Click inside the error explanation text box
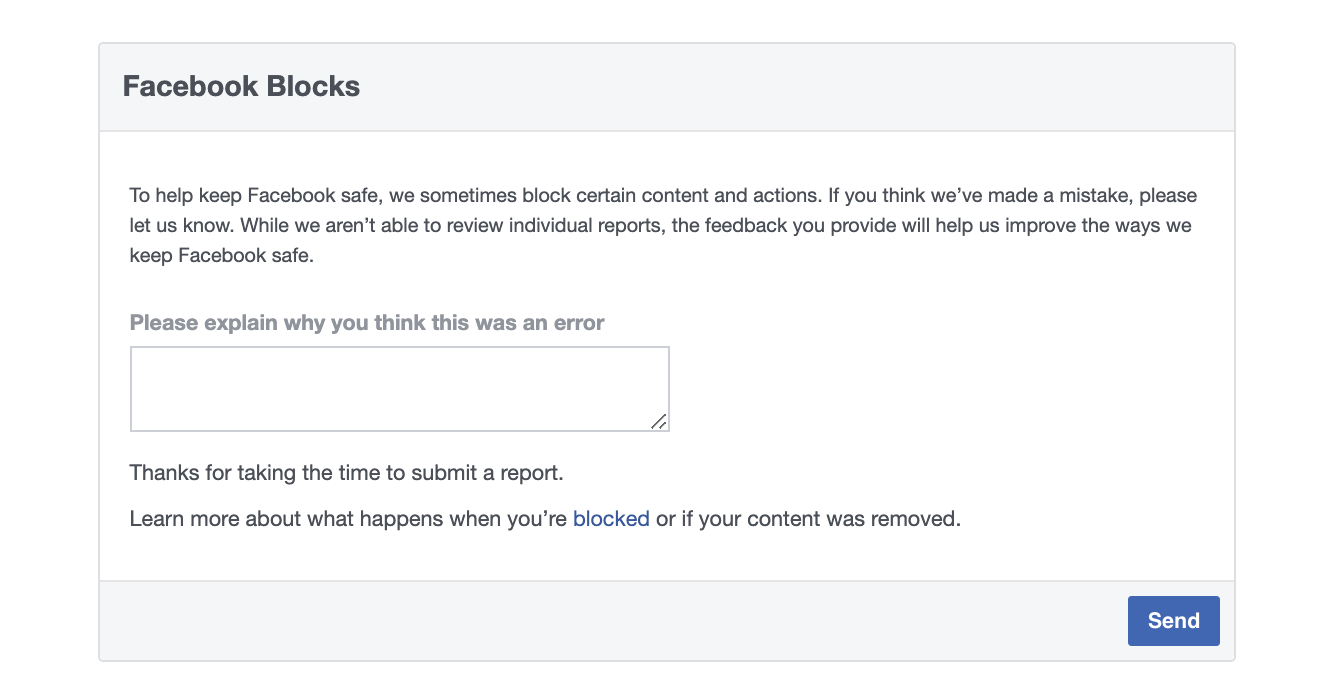Viewport: 1322px width, 696px height. [x=399, y=389]
